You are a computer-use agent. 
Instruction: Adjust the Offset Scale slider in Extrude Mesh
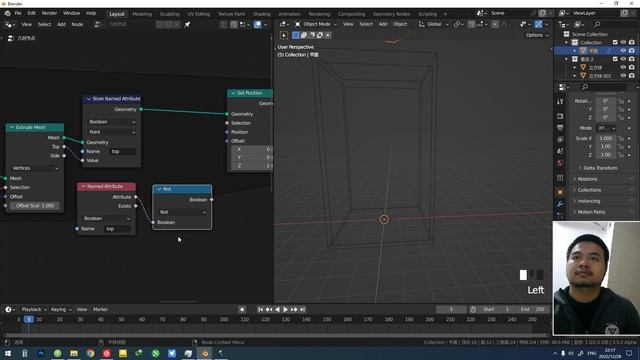[x=35, y=206]
